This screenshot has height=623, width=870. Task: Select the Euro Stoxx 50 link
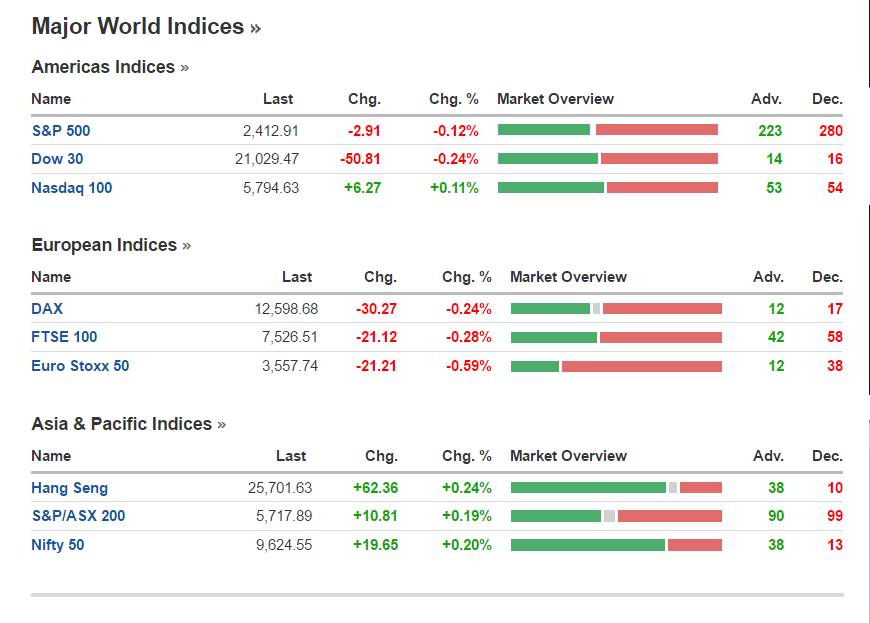tap(80, 366)
